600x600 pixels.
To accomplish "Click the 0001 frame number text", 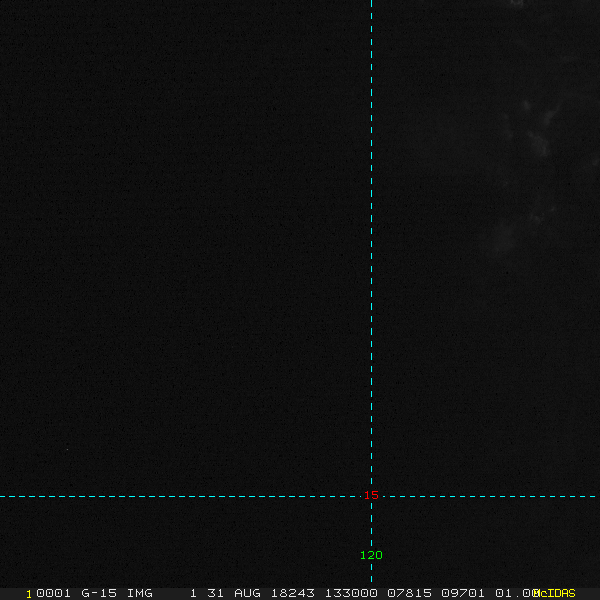I will coord(54,593).
